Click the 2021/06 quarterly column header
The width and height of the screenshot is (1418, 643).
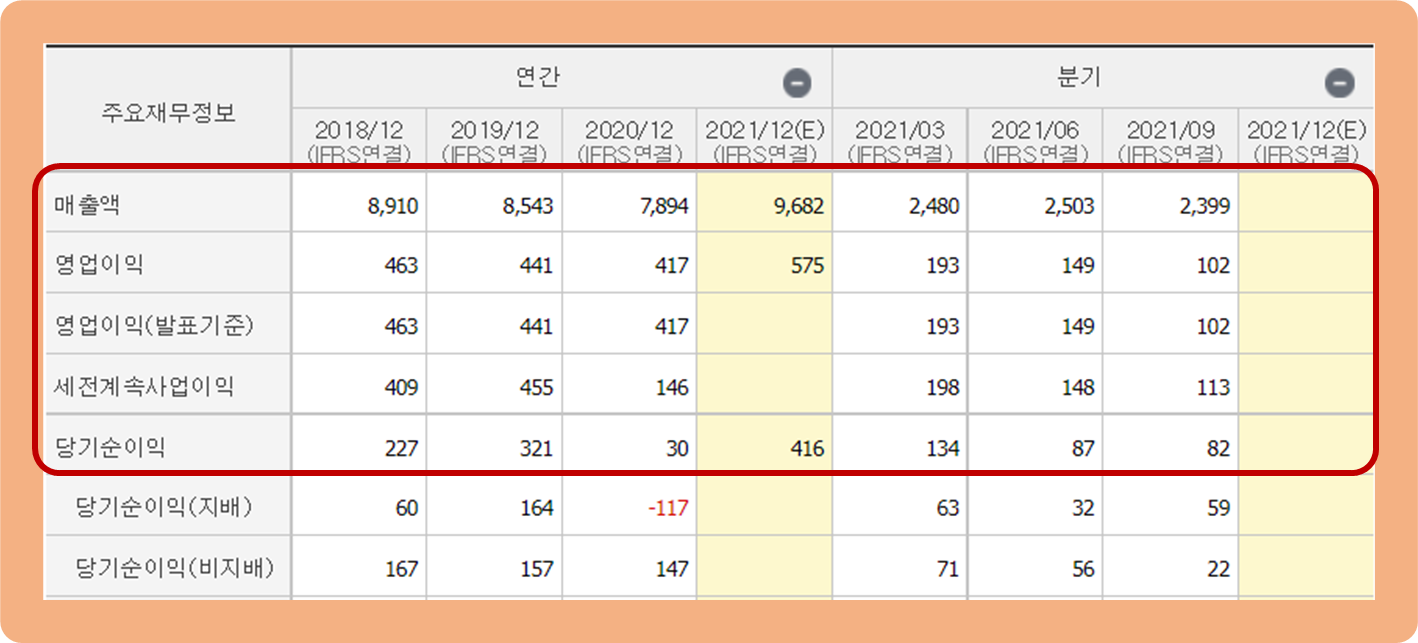(1035, 141)
